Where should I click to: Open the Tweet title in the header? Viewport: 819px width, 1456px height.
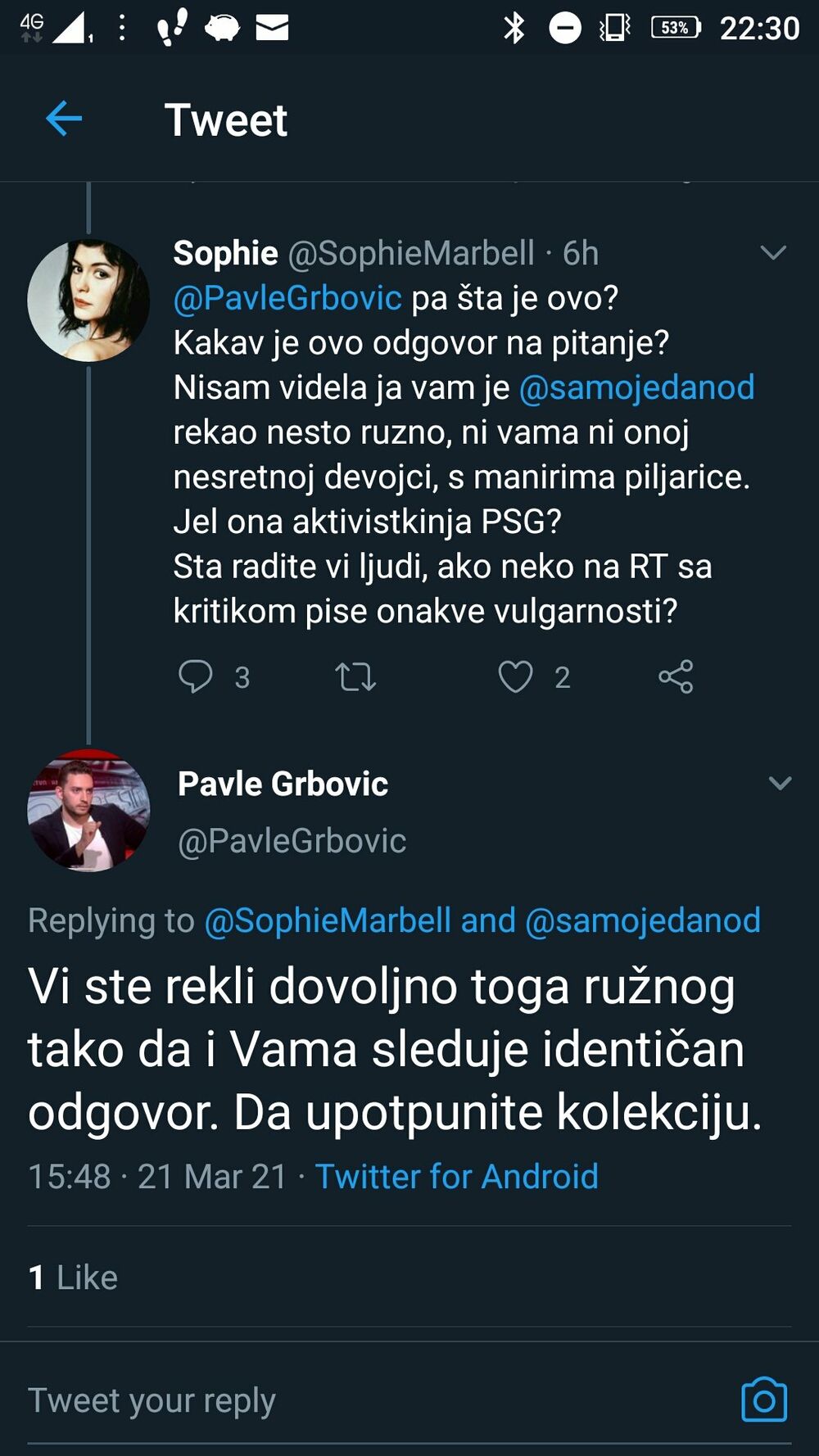tap(225, 120)
